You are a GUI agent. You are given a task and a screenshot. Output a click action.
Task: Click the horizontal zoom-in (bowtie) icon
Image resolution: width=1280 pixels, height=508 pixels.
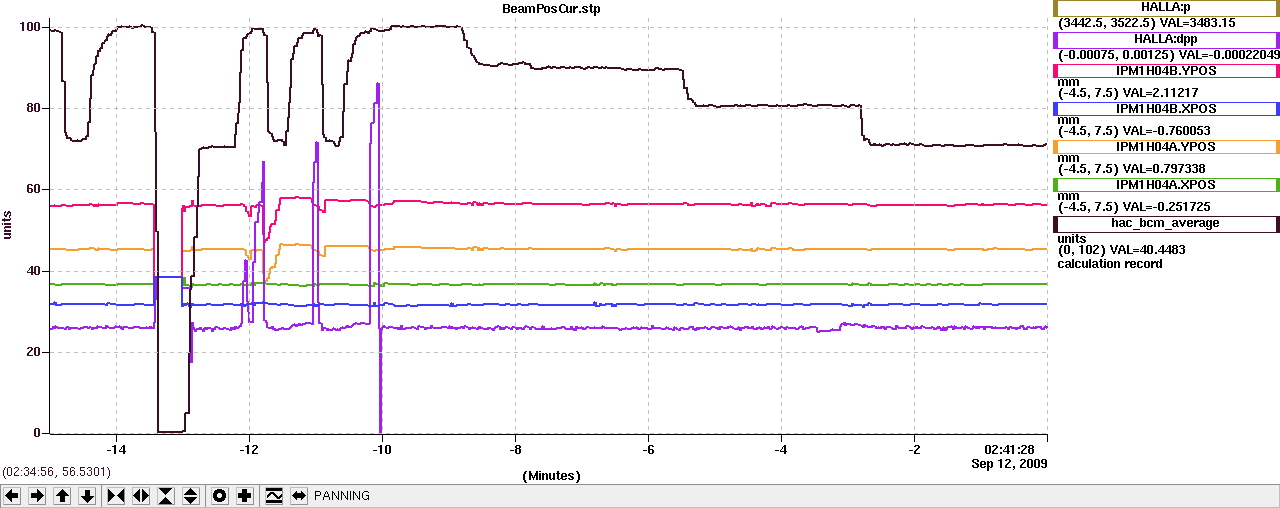[116, 496]
